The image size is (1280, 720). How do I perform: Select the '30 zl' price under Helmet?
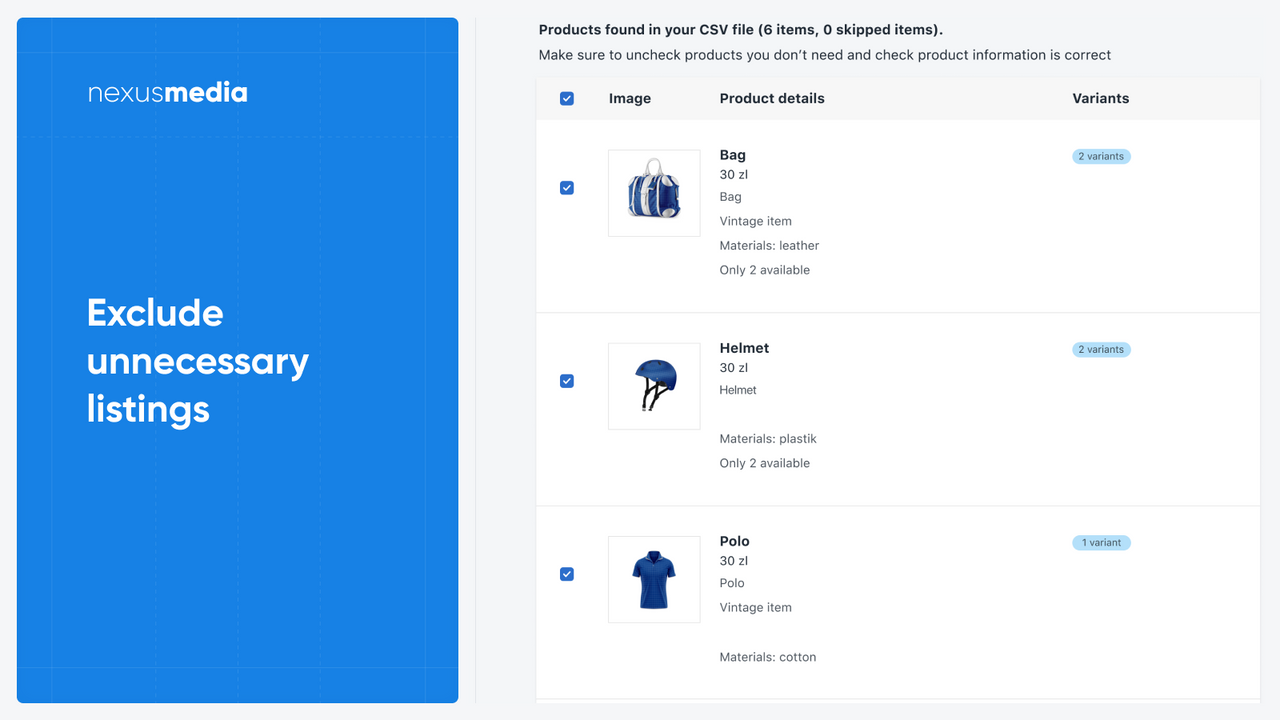[x=733, y=367]
